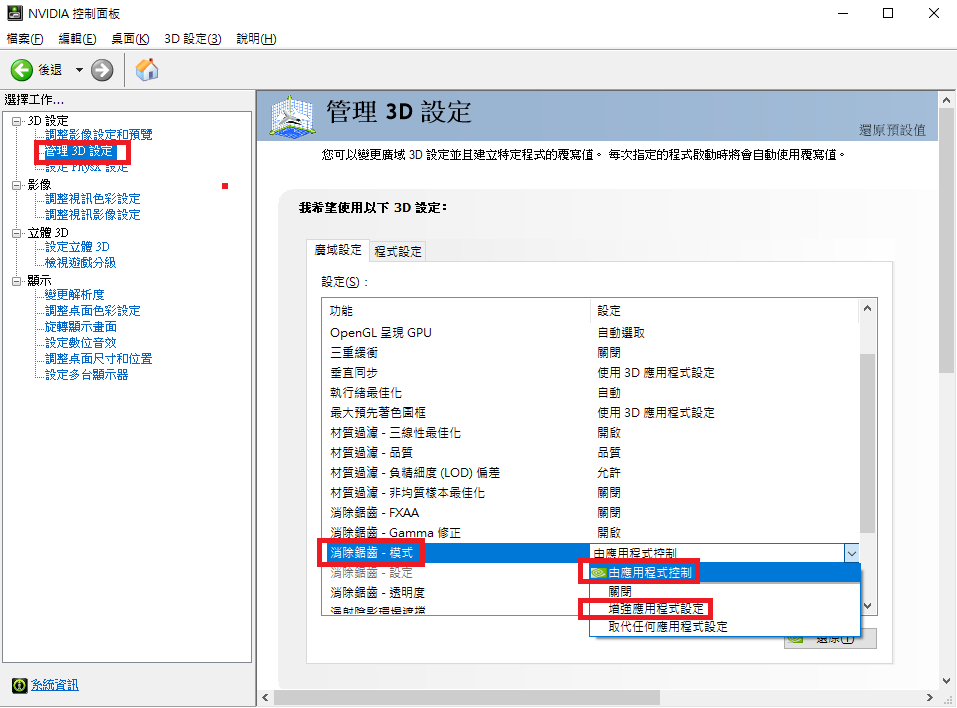Choose 由應用程式控制 from the dropdown list

[725, 573]
